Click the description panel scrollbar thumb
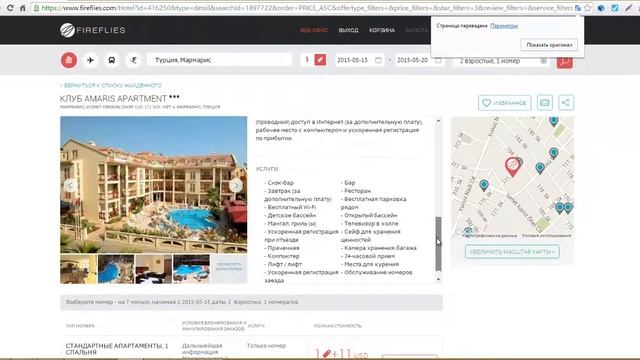Viewport: 640px width, 360px height. (438, 244)
